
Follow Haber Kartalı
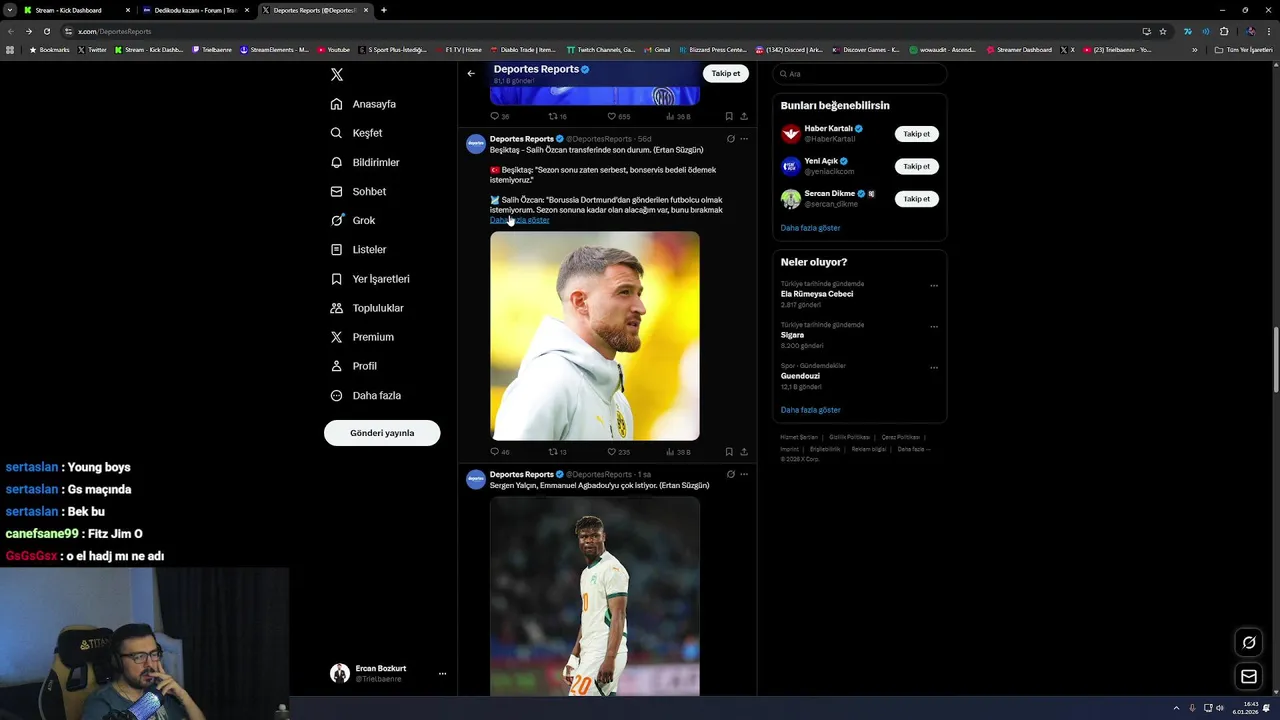pyautogui.click(x=917, y=134)
